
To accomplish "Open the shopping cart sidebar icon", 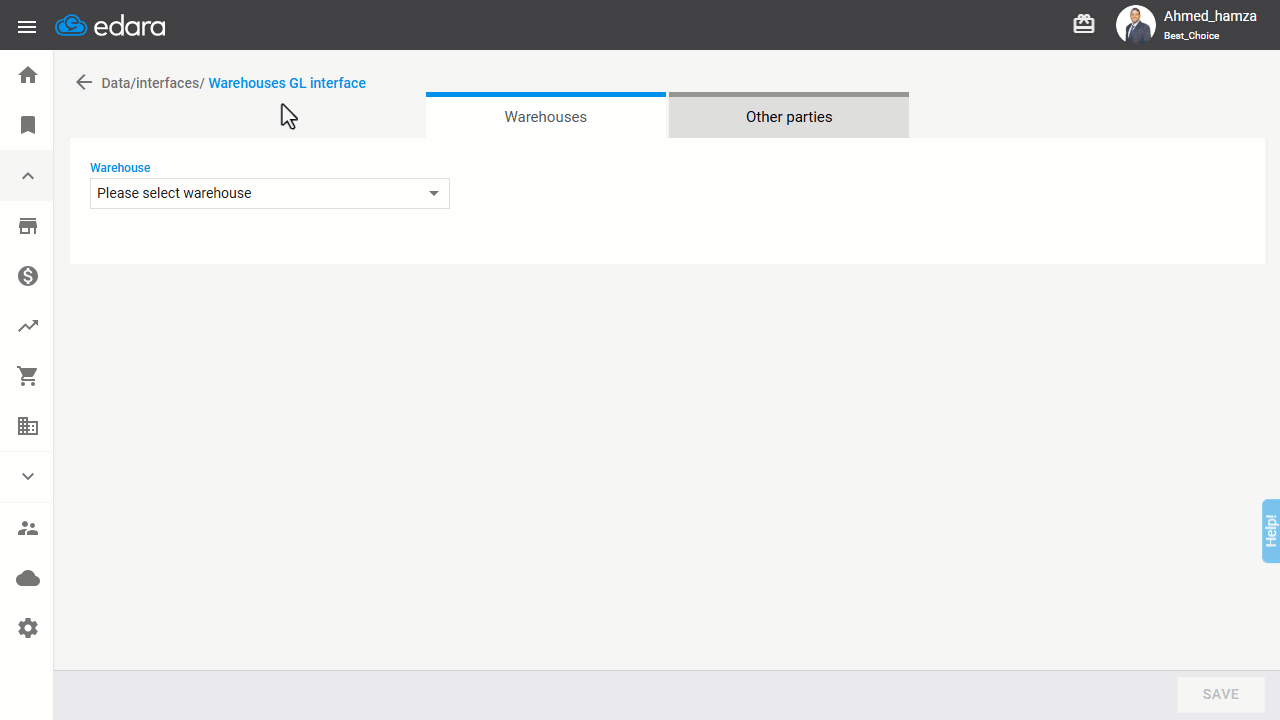I will (x=28, y=376).
